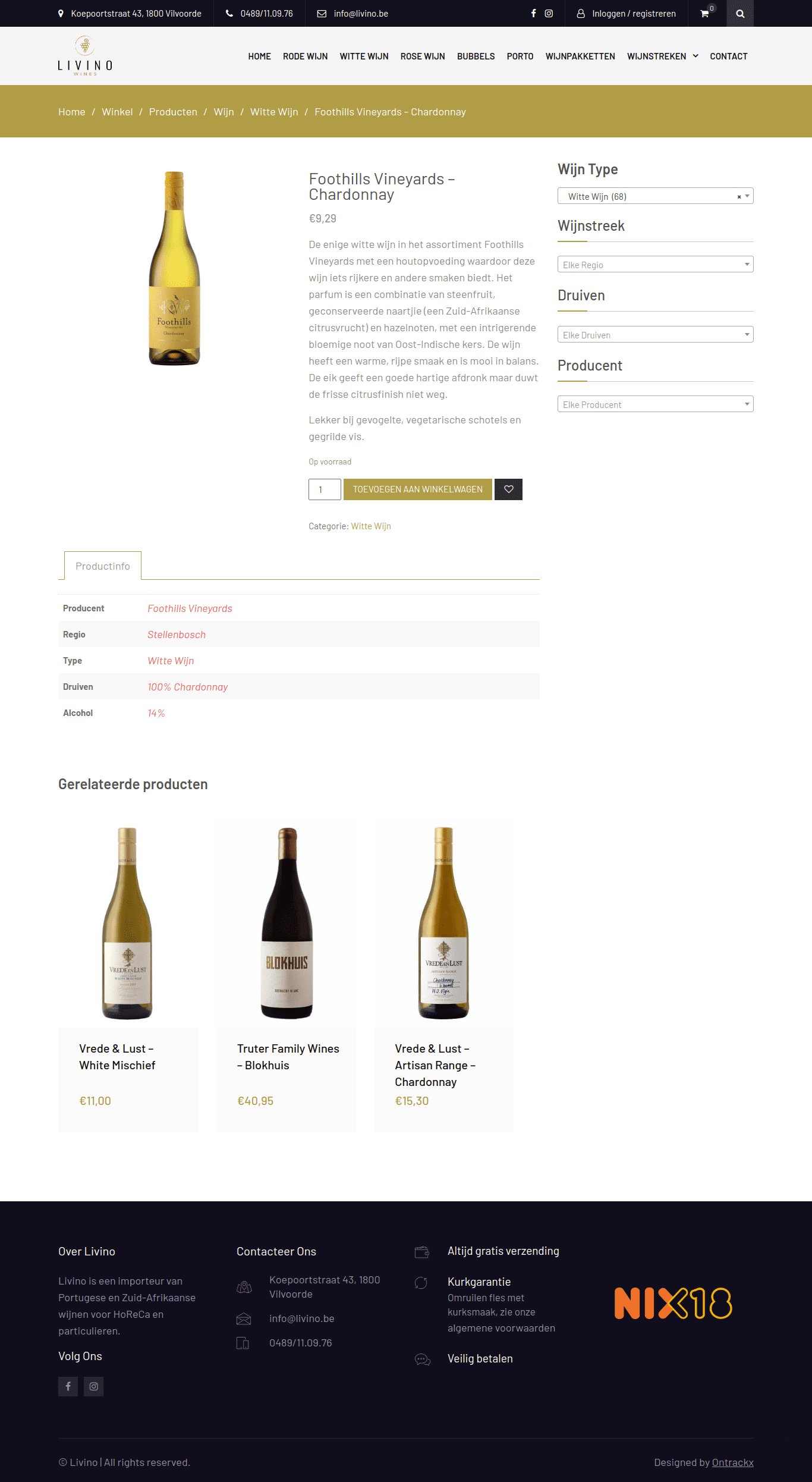Expand the Wijnstreken menu
This screenshot has height=1482, width=812.
tap(662, 56)
